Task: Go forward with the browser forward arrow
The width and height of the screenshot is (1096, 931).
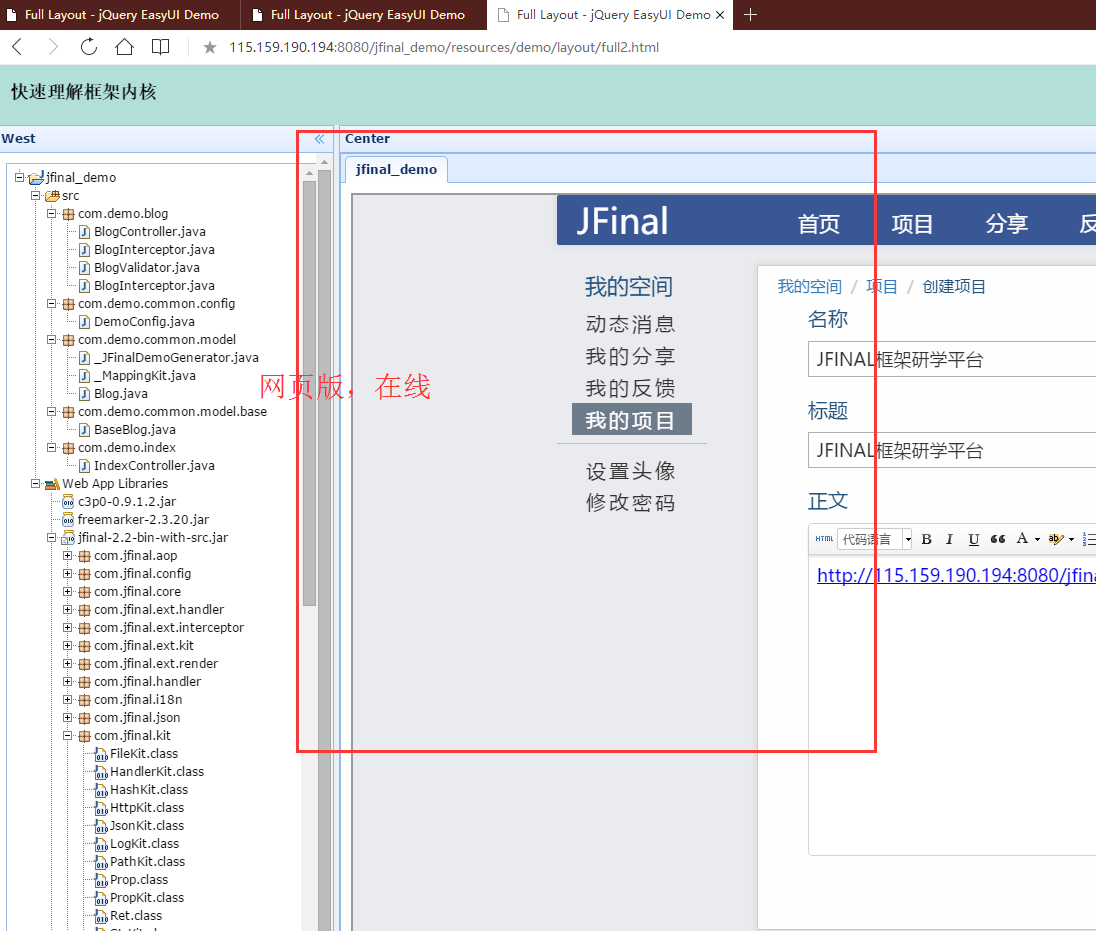Action: click(53, 47)
